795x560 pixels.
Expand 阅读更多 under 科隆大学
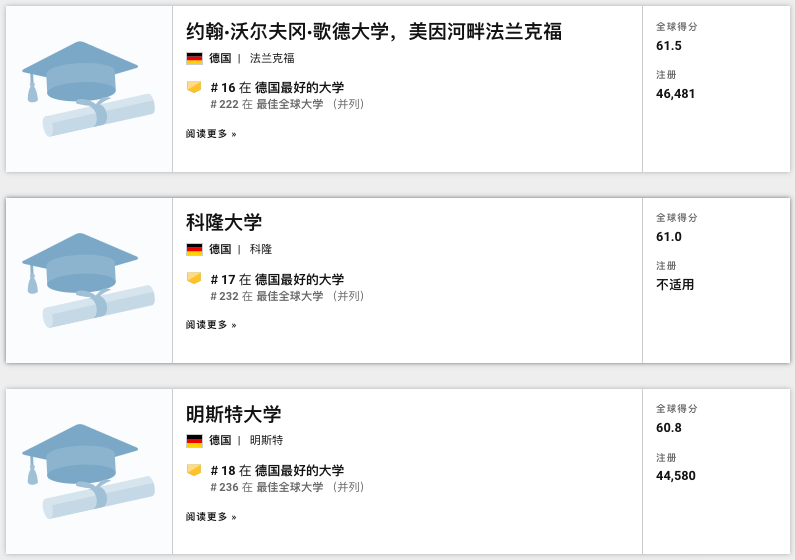211,325
